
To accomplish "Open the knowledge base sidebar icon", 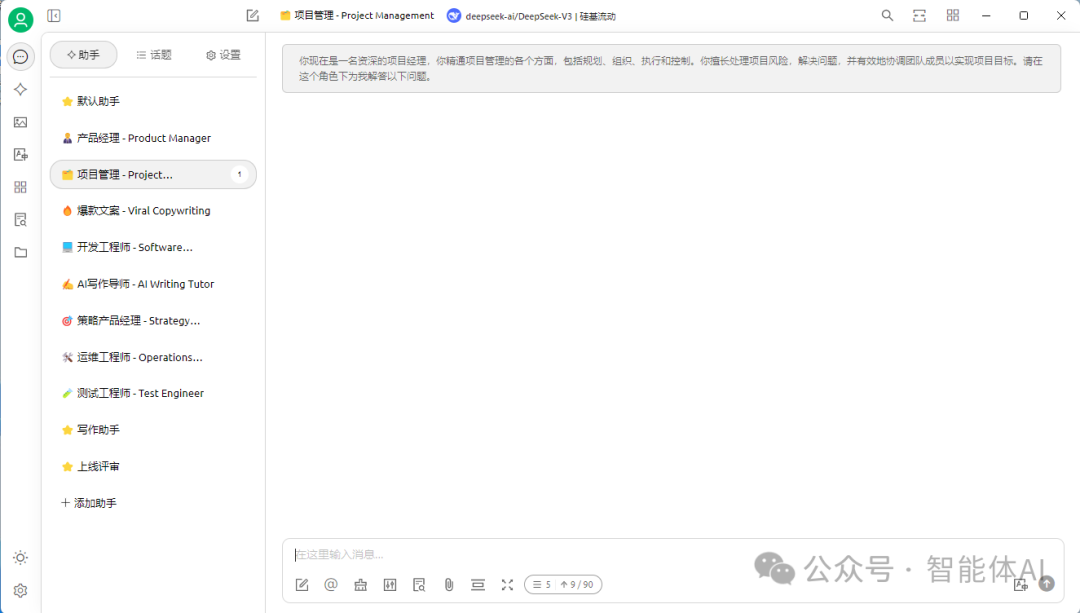I will [21, 220].
